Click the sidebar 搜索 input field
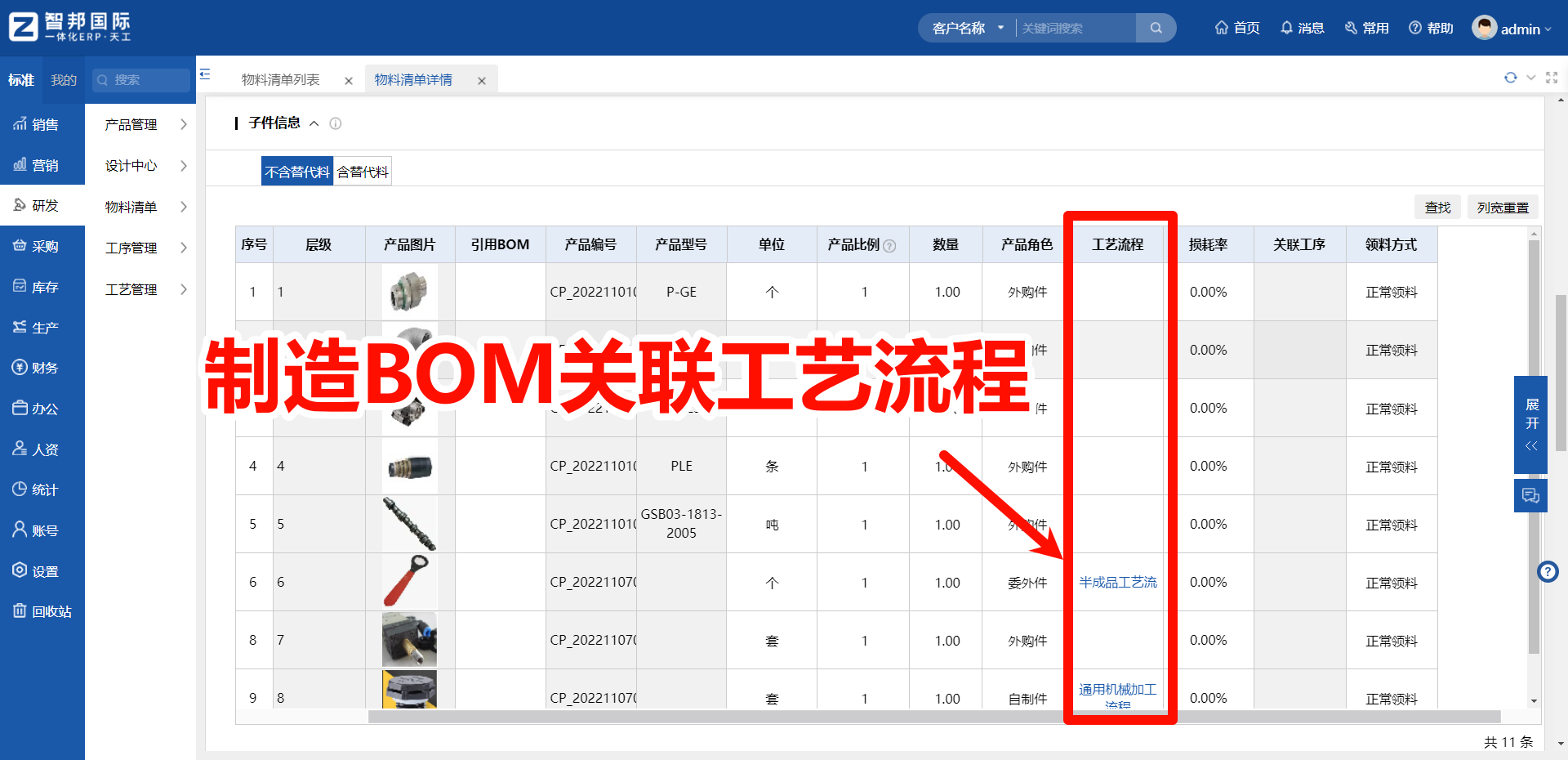This screenshot has height=760, width=1568. coord(140,79)
